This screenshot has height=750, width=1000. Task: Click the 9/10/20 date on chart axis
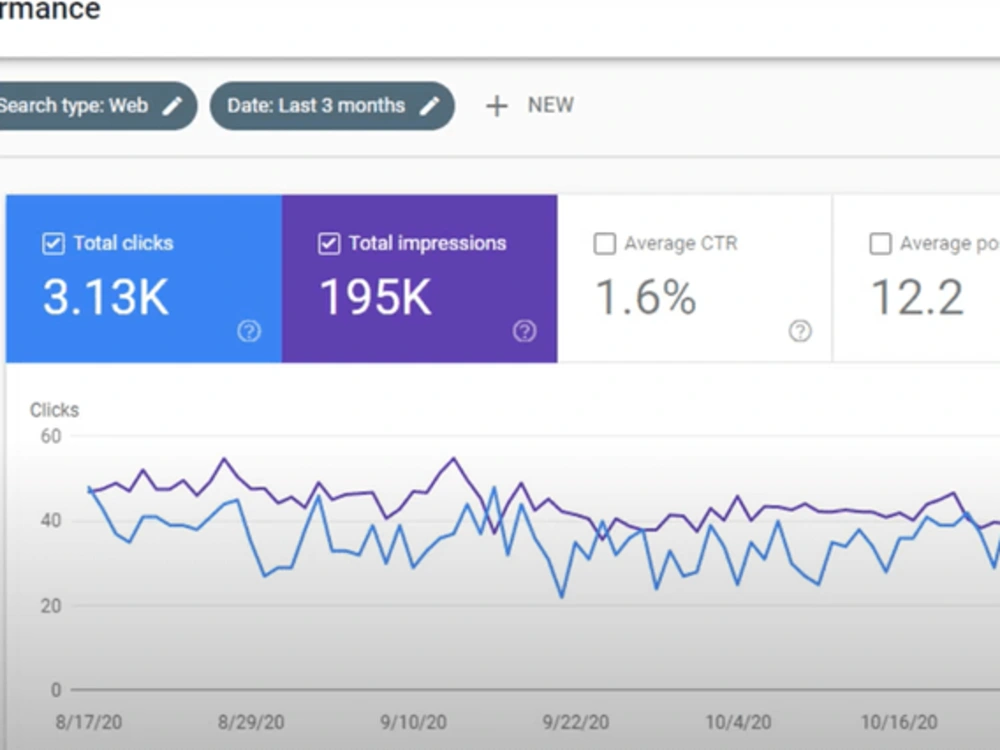click(x=413, y=722)
